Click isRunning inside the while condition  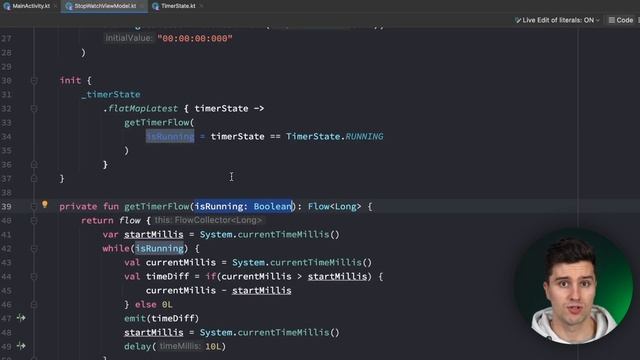tap(159, 248)
